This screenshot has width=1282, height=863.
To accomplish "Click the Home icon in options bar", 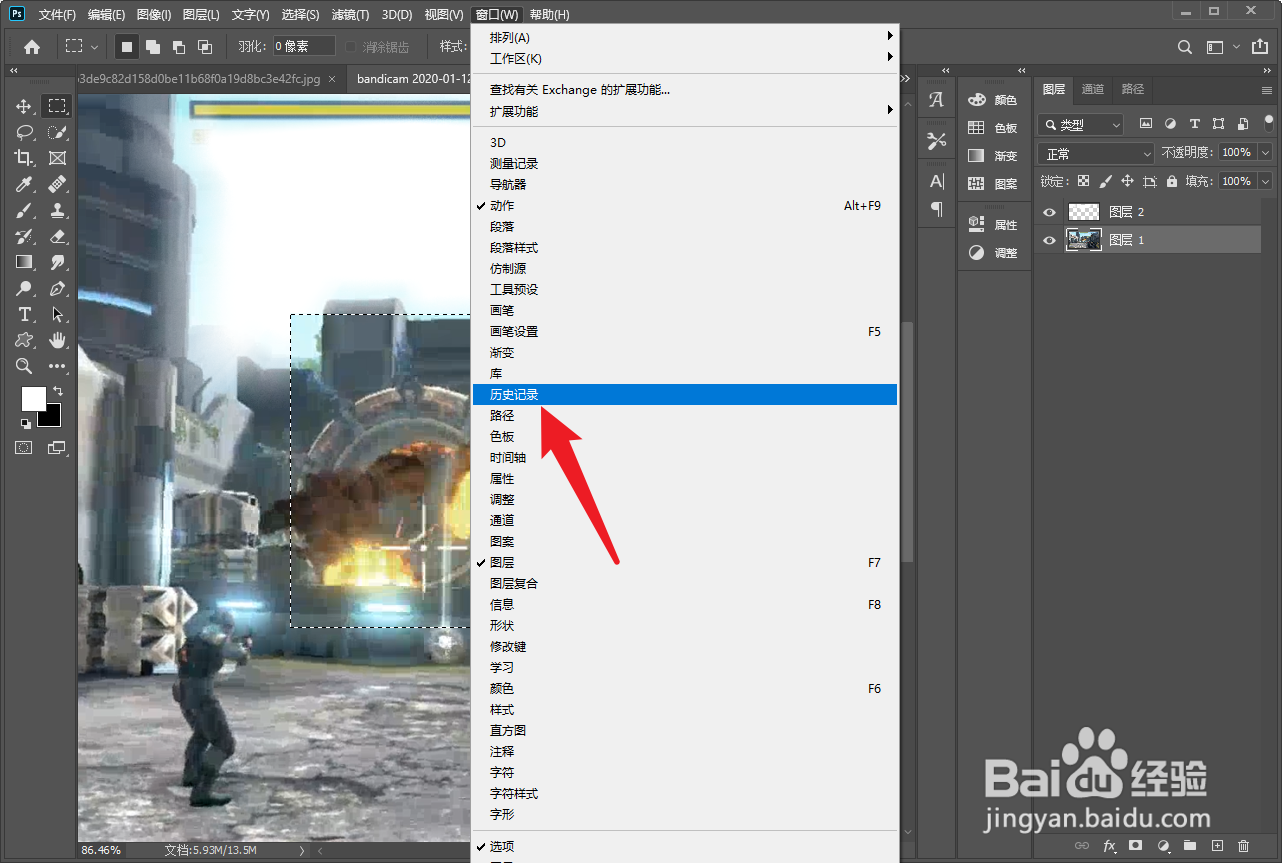I will (32, 46).
